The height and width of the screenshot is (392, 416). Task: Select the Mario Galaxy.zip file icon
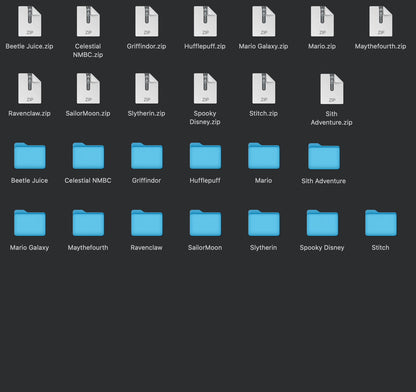[264, 21]
